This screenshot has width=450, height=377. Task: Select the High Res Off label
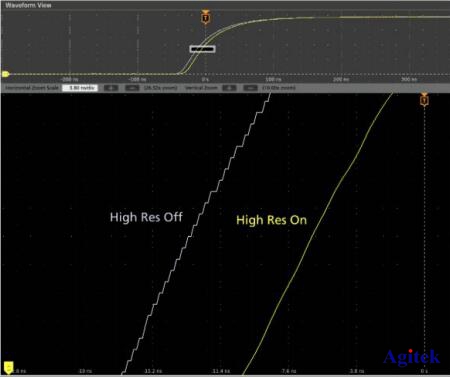(x=146, y=217)
